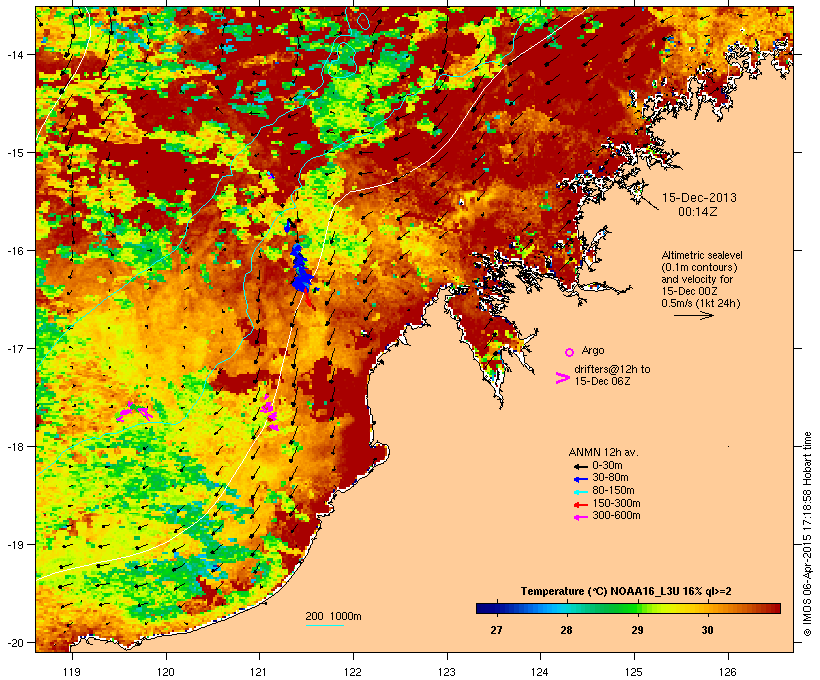The height and width of the screenshot is (680, 820).
Task: Click the 27 degree mark on colorbar
Action: (x=496, y=608)
